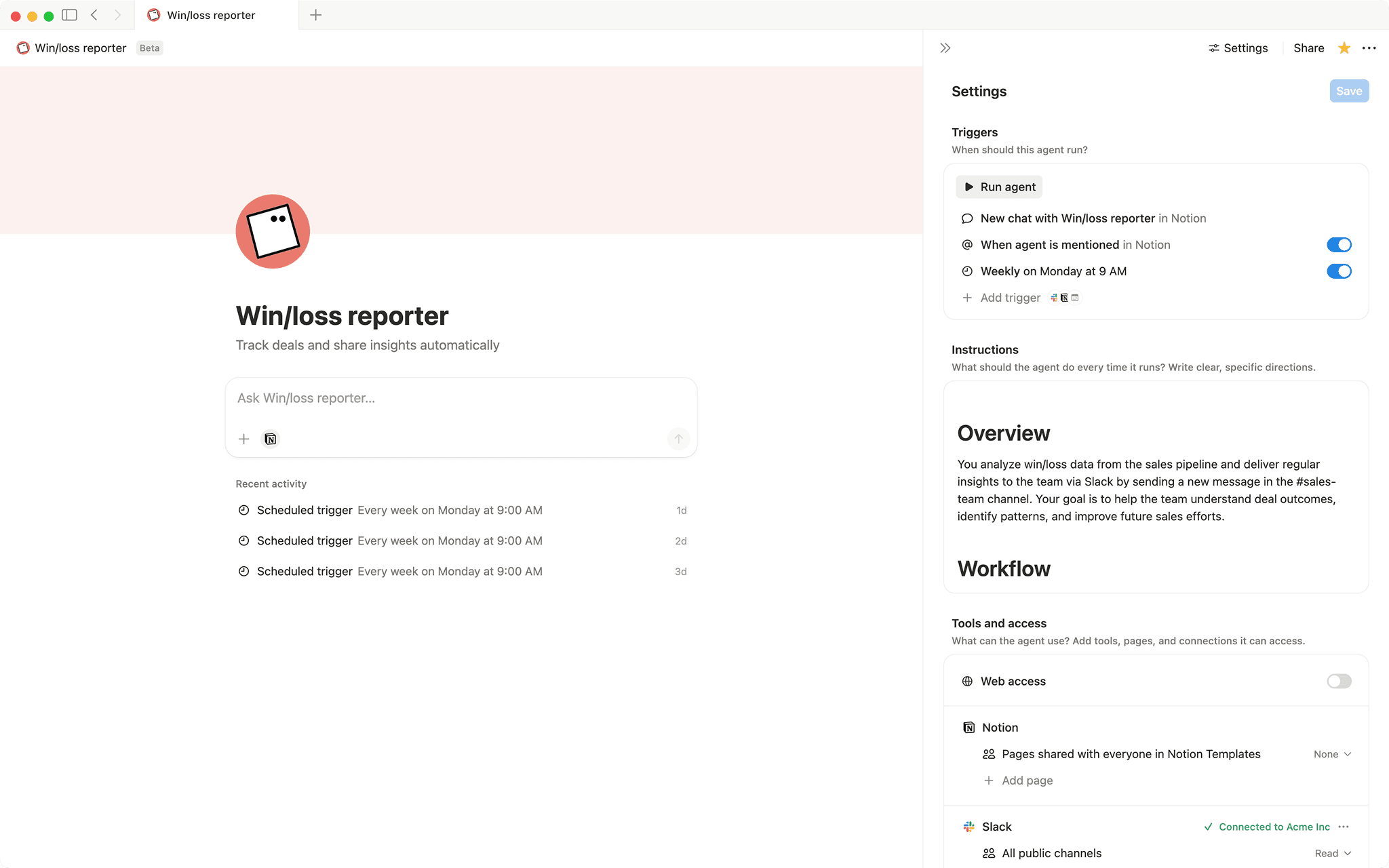
Task: Select the Notion icon in Tools and access
Action: [968, 727]
